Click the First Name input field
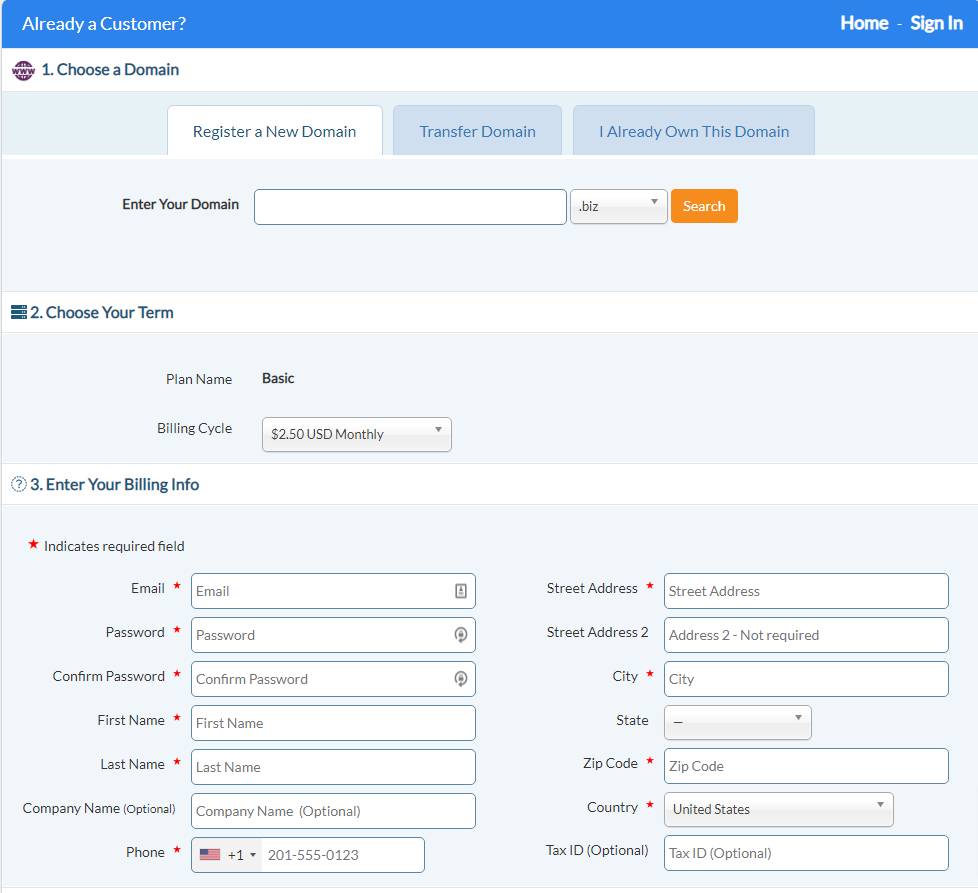Image resolution: width=978 pixels, height=893 pixels. point(333,723)
